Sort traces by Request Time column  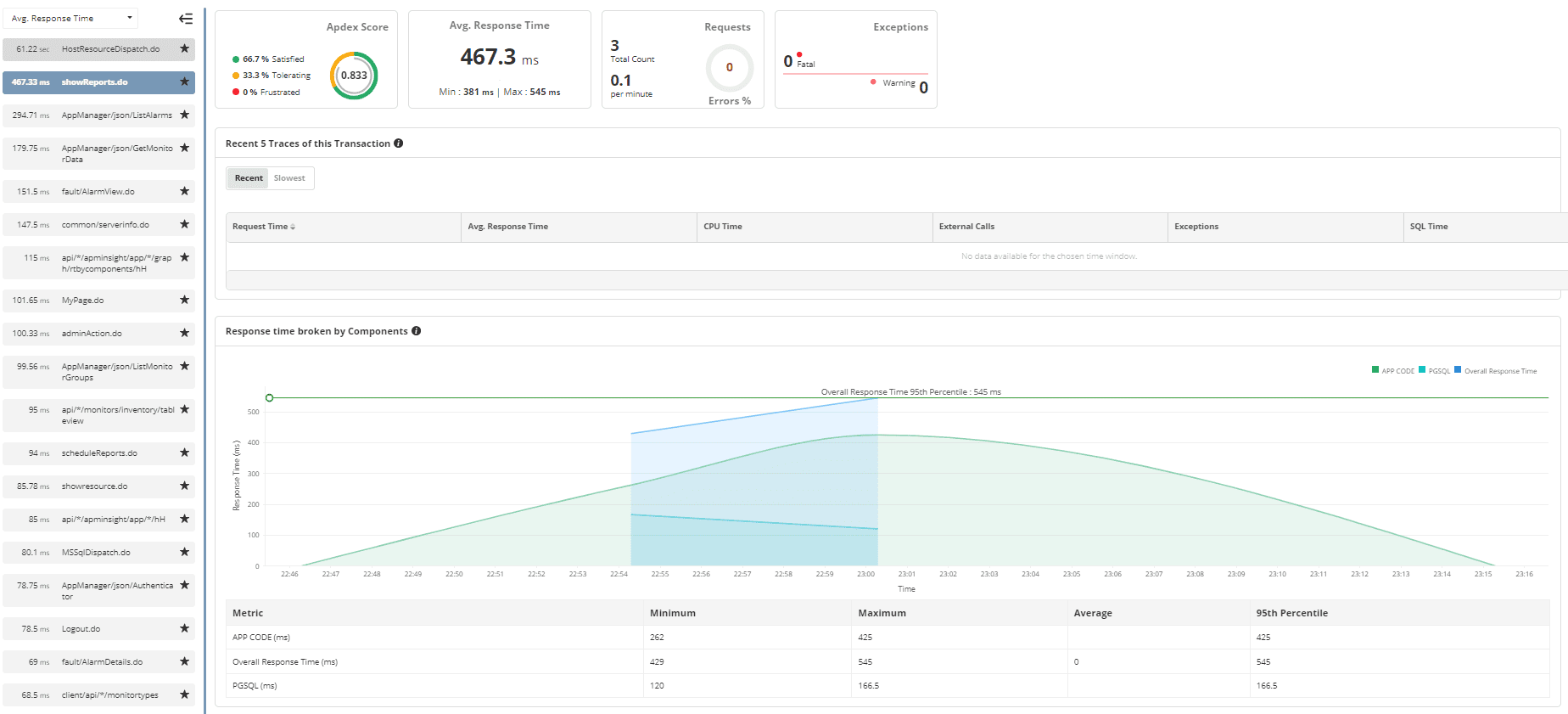tap(263, 227)
